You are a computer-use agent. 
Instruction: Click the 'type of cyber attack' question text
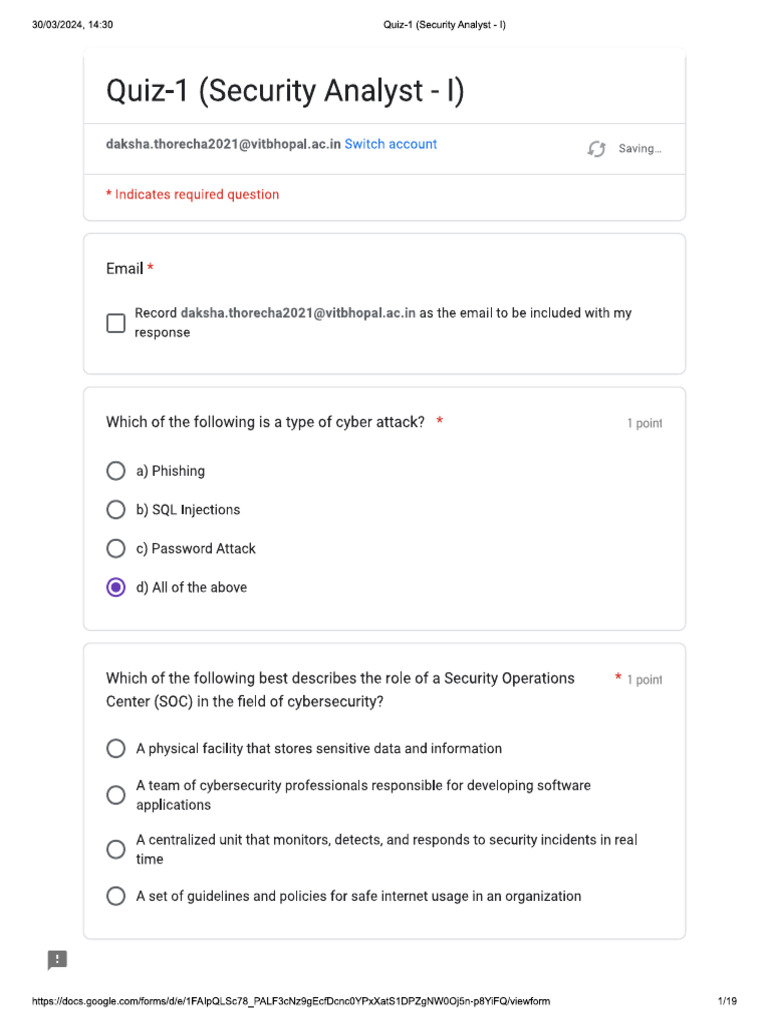265,422
